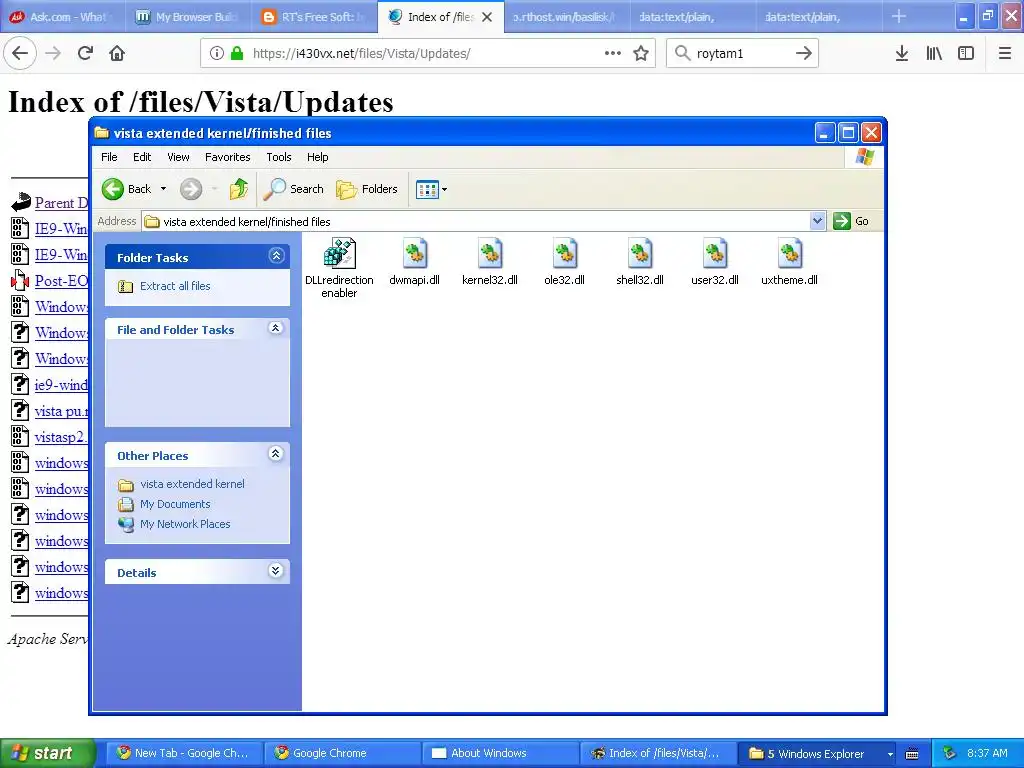Go Back in Explorer window
The image size is (1024, 768).
point(127,189)
